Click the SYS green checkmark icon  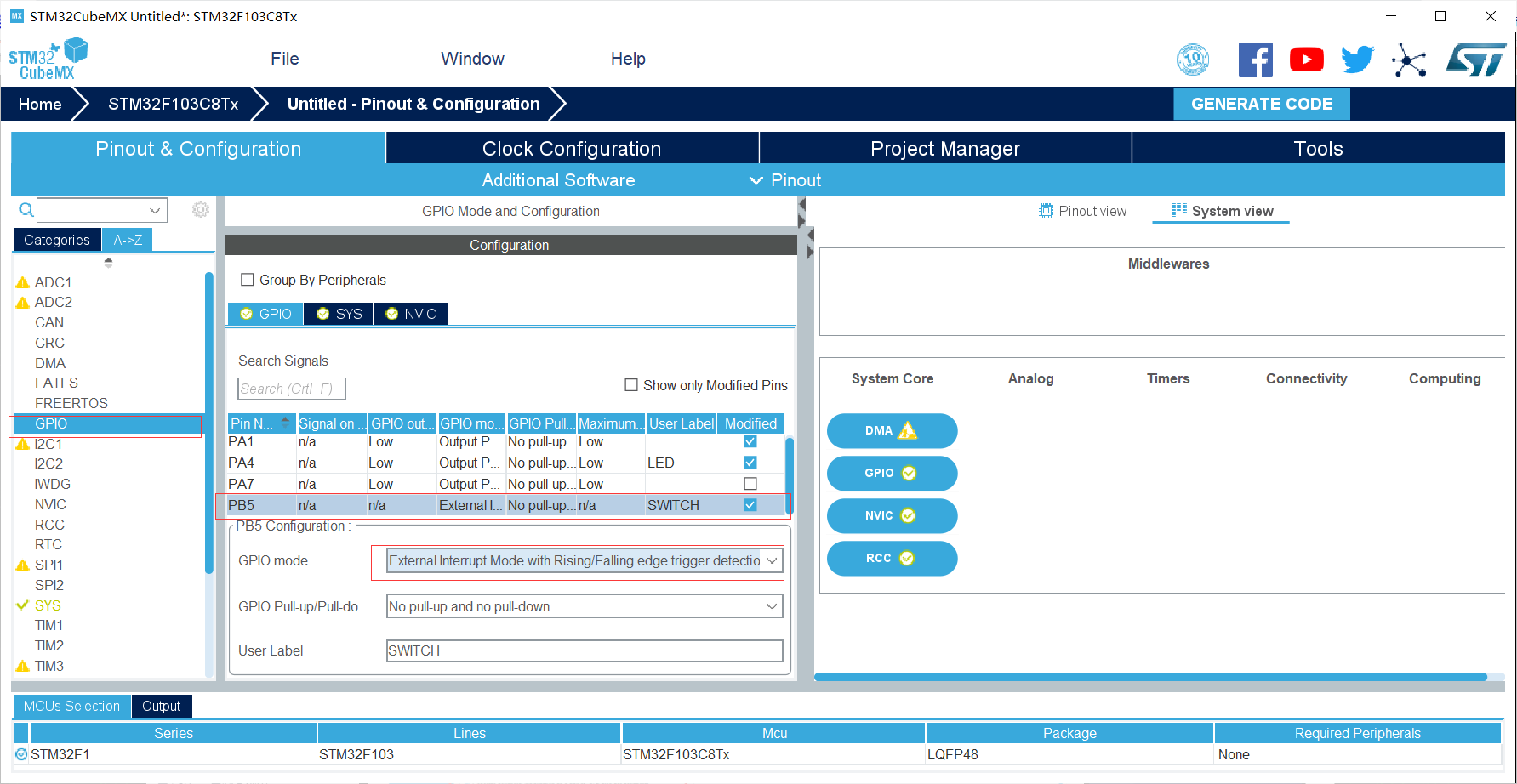tap(23, 605)
